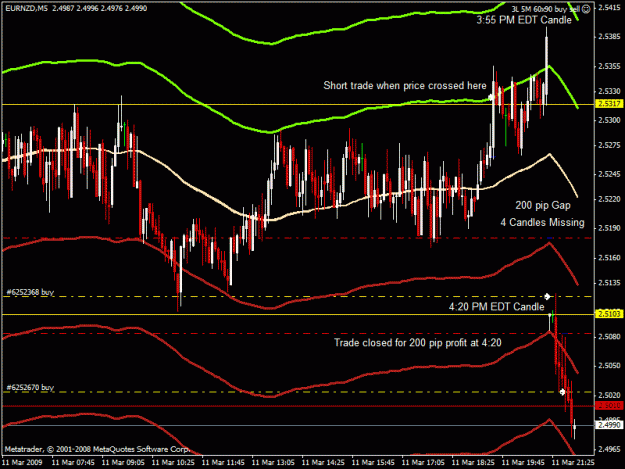Click the EURNZD,M5 symbol title text

point(26,8)
